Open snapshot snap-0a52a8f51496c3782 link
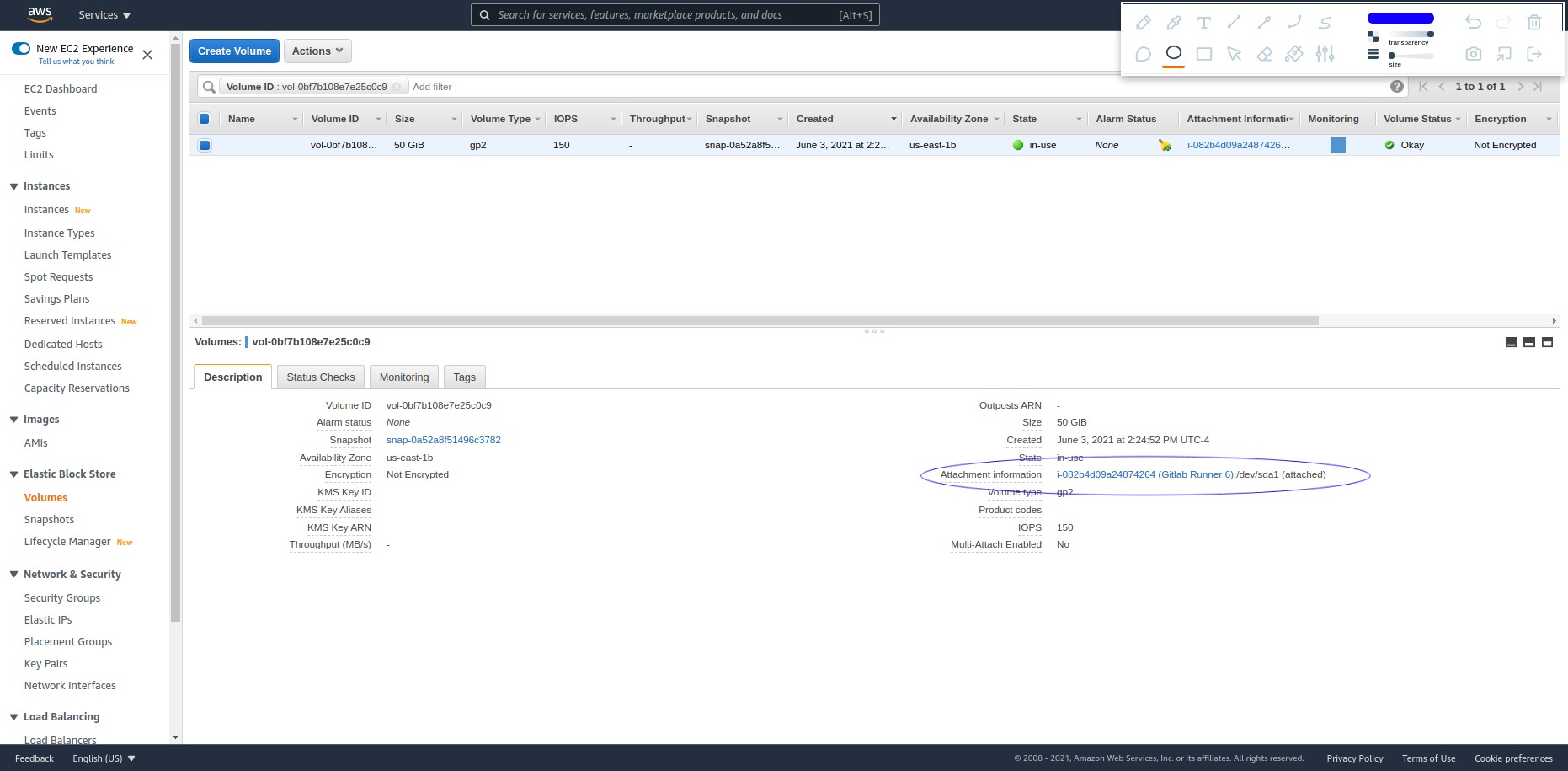1568x771 pixels. coord(444,440)
